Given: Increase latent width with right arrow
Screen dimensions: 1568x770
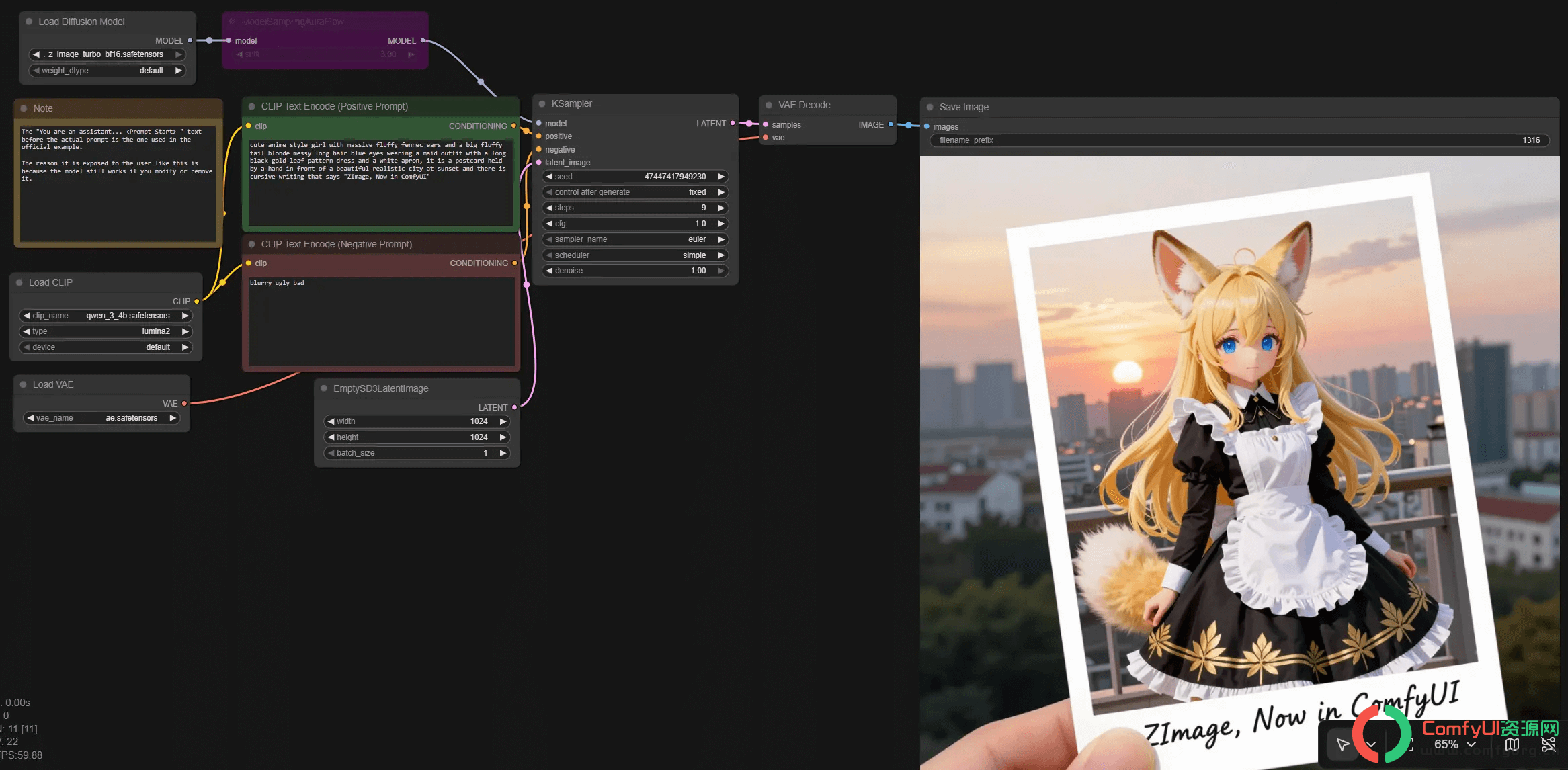Looking at the screenshot, I should [503, 421].
